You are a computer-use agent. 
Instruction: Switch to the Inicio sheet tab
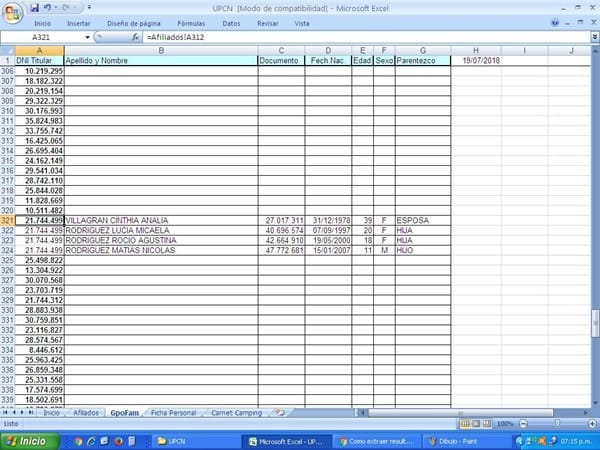(x=51, y=413)
